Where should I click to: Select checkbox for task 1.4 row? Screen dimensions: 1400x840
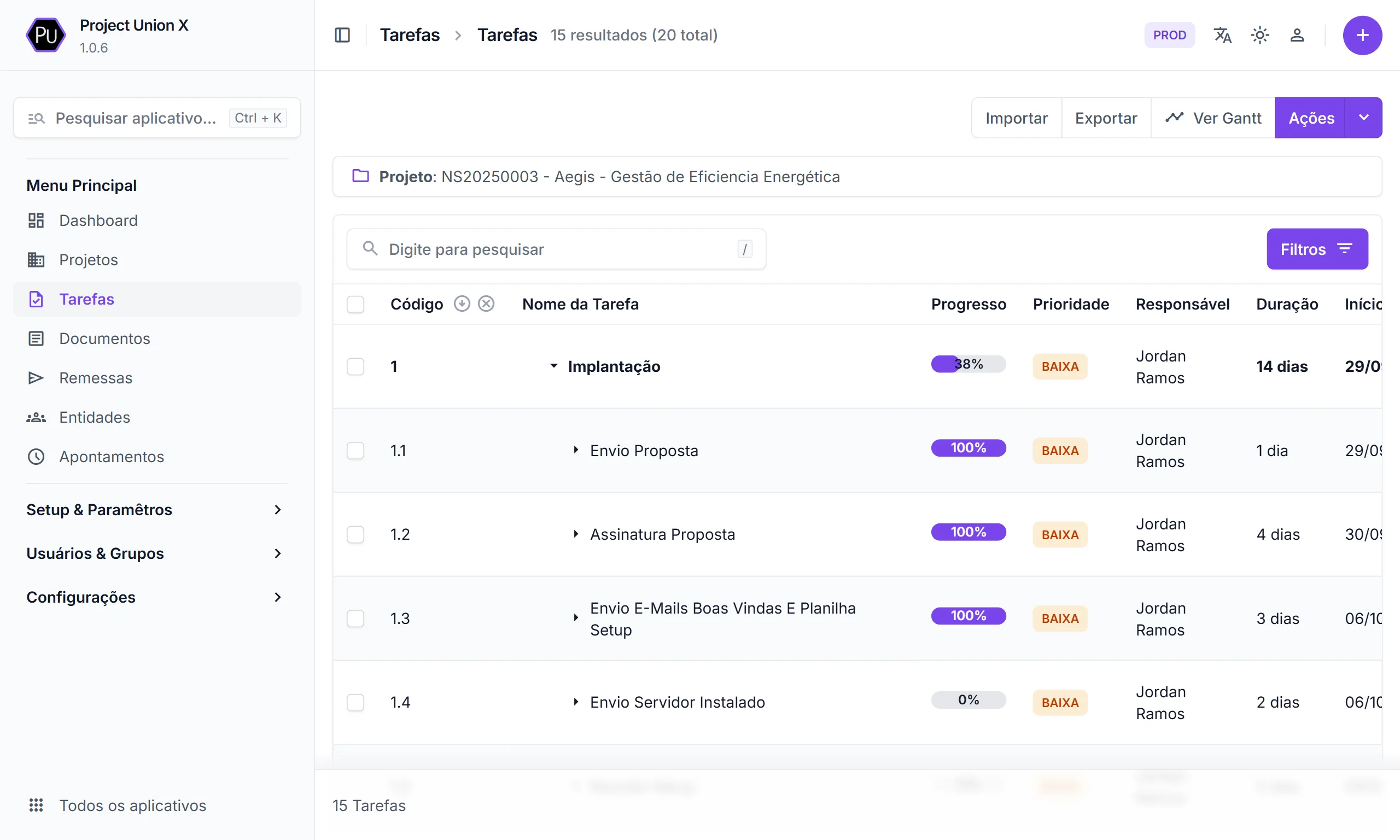[355, 702]
